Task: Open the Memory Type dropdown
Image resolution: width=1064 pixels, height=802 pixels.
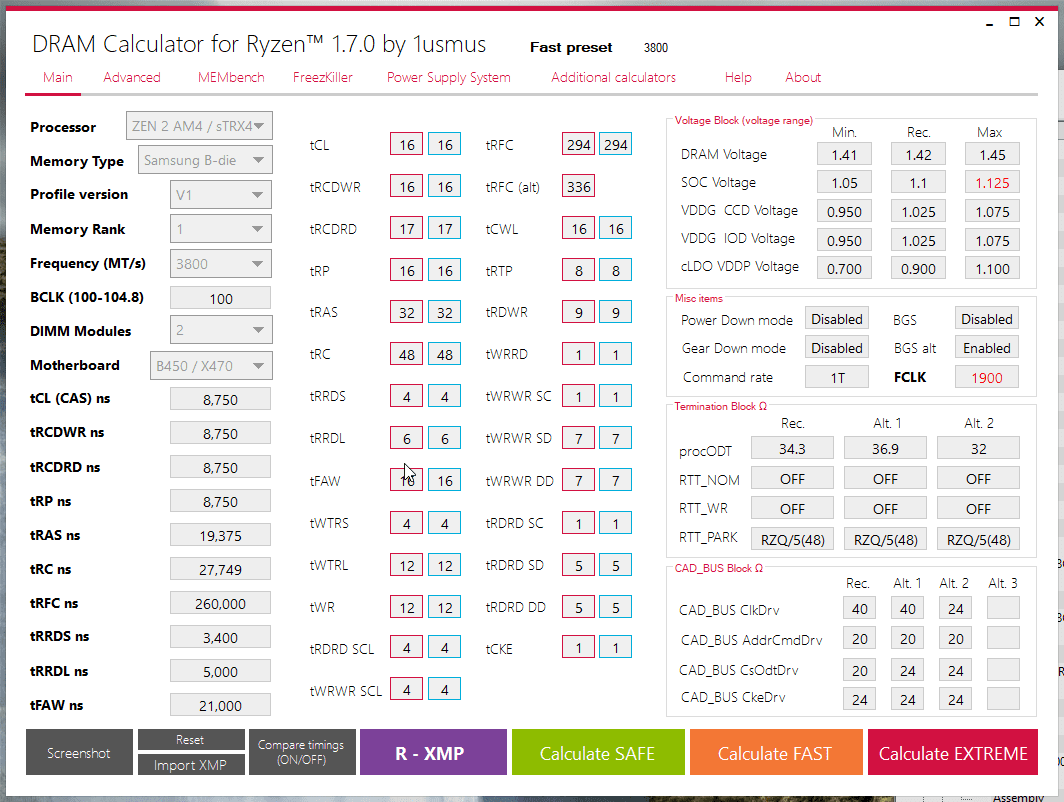Action: point(205,160)
